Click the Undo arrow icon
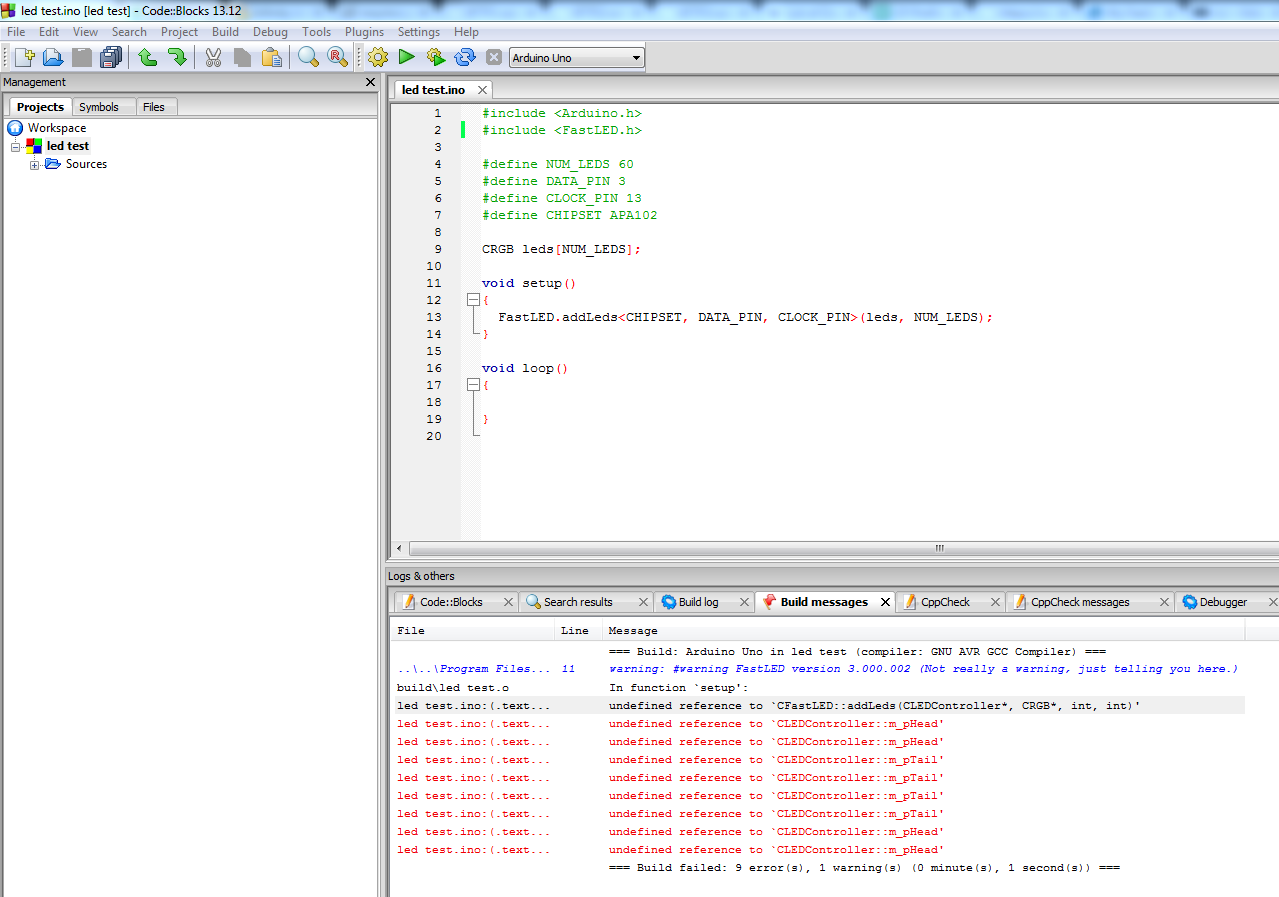 tap(148, 58)
